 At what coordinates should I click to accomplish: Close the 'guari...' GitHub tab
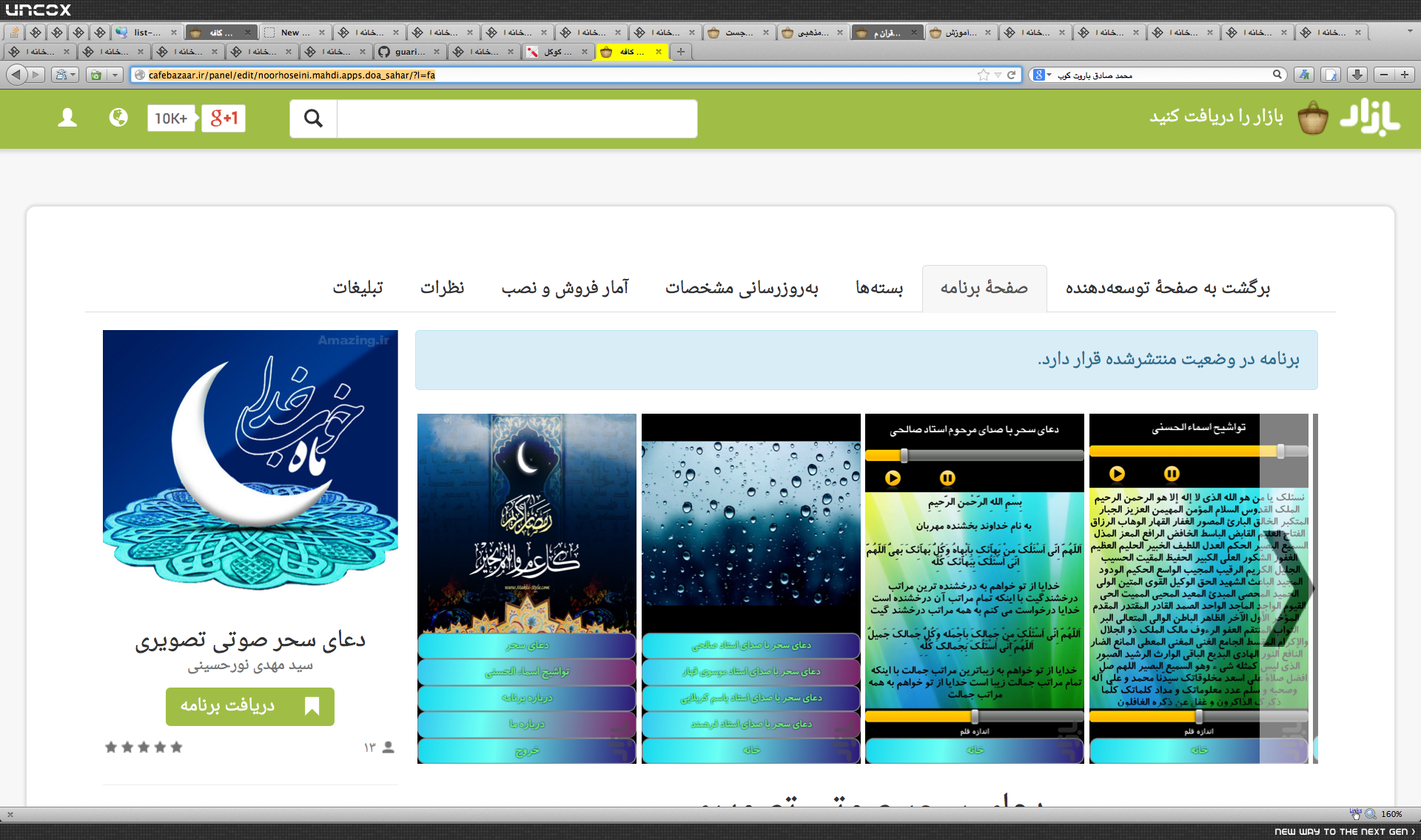click(x=437, y=52)
